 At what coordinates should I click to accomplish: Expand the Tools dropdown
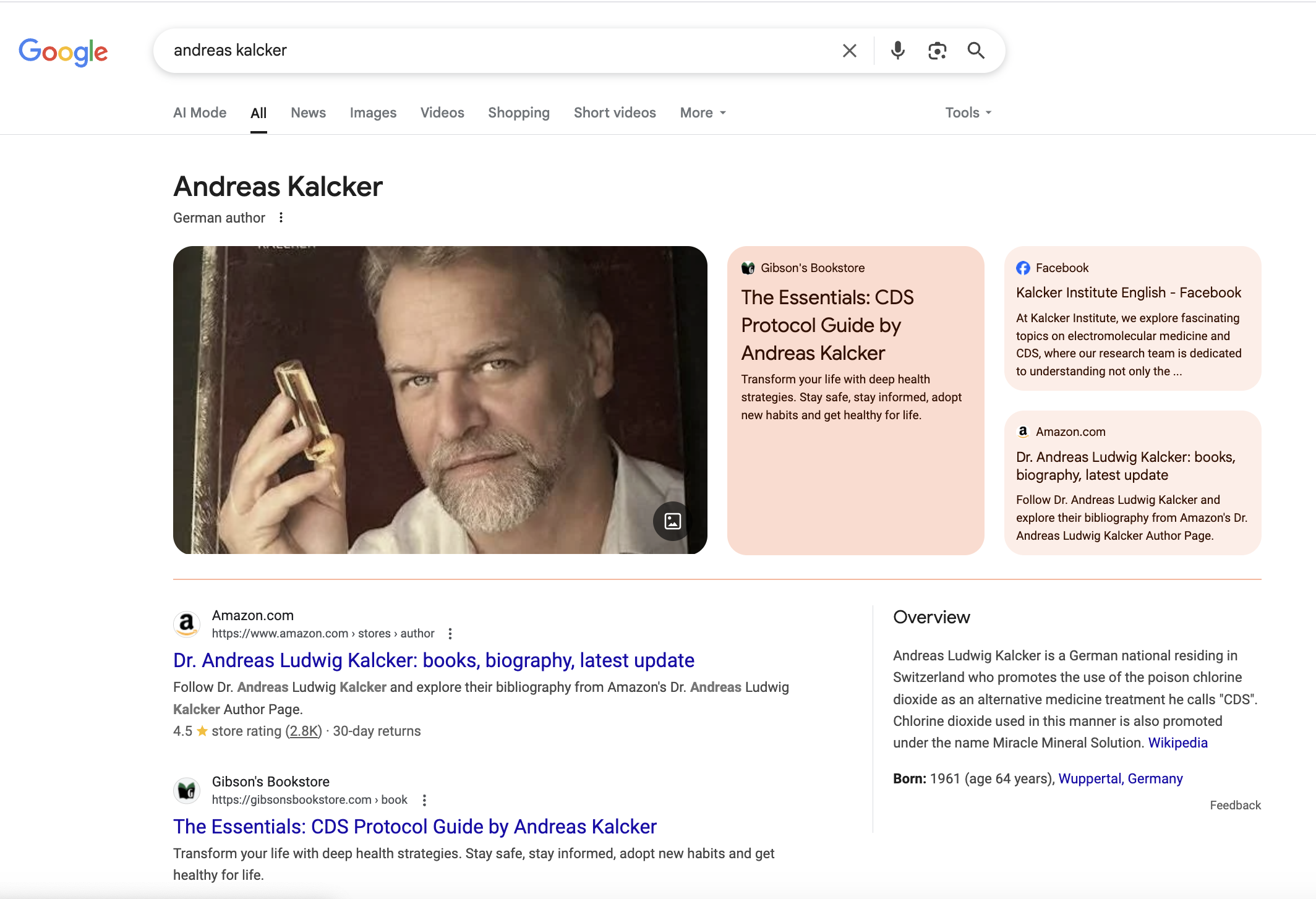(968, 113)
